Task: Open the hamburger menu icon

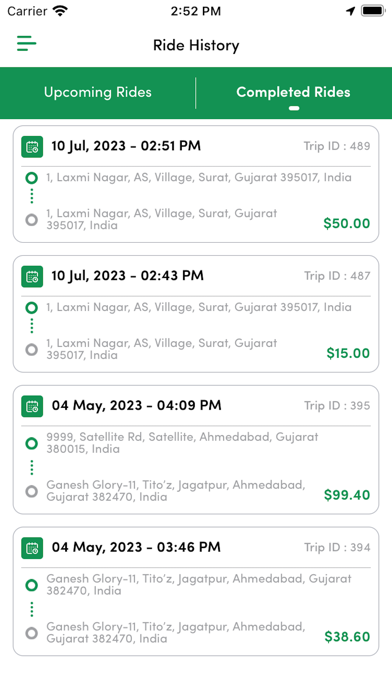Action: pyautogui.click(x=27, y=44)
